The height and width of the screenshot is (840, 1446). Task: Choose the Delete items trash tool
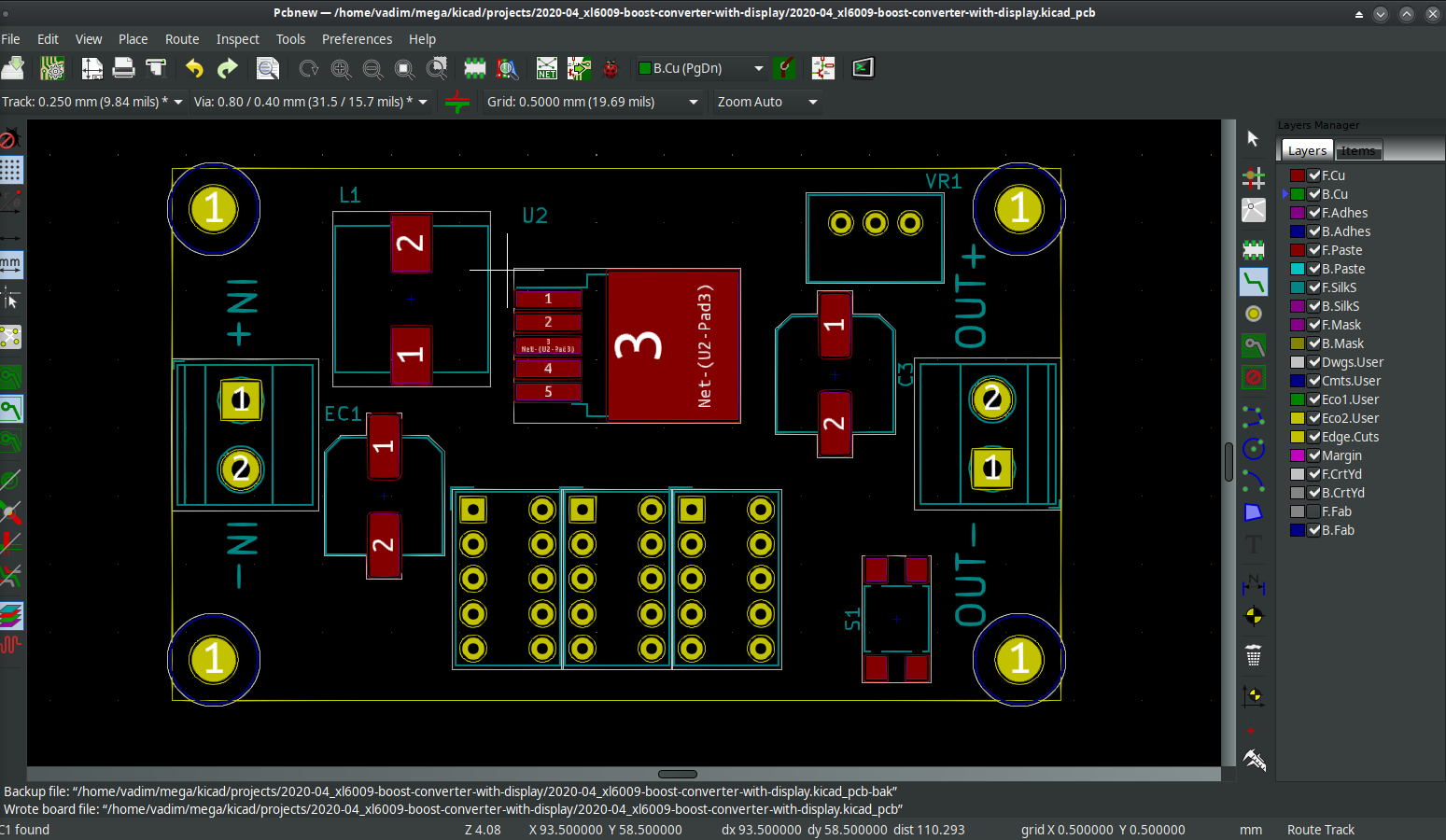click(x=1254, y=655)
